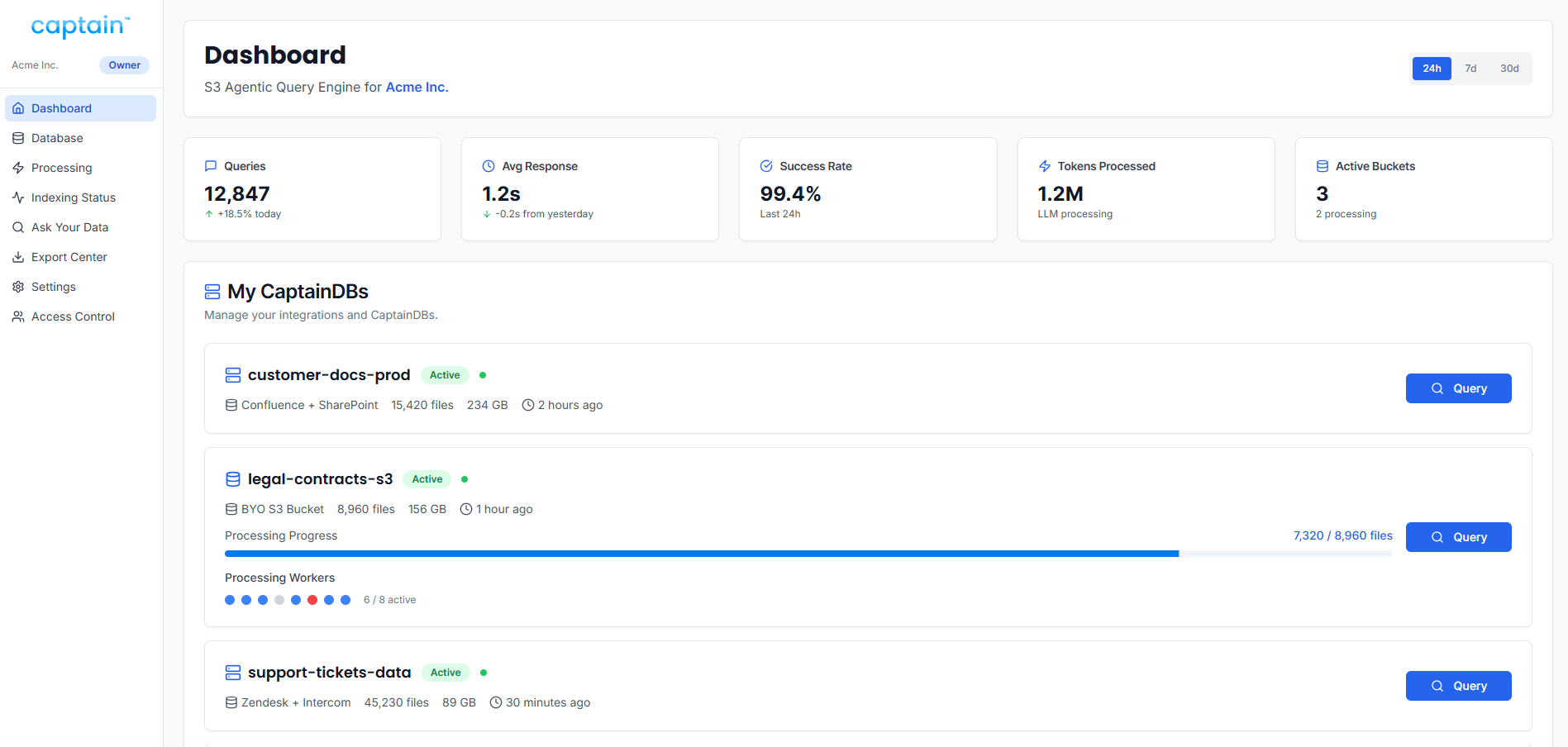
Task: Click the Export Center download icon
Action: click(x=18, y=257)
